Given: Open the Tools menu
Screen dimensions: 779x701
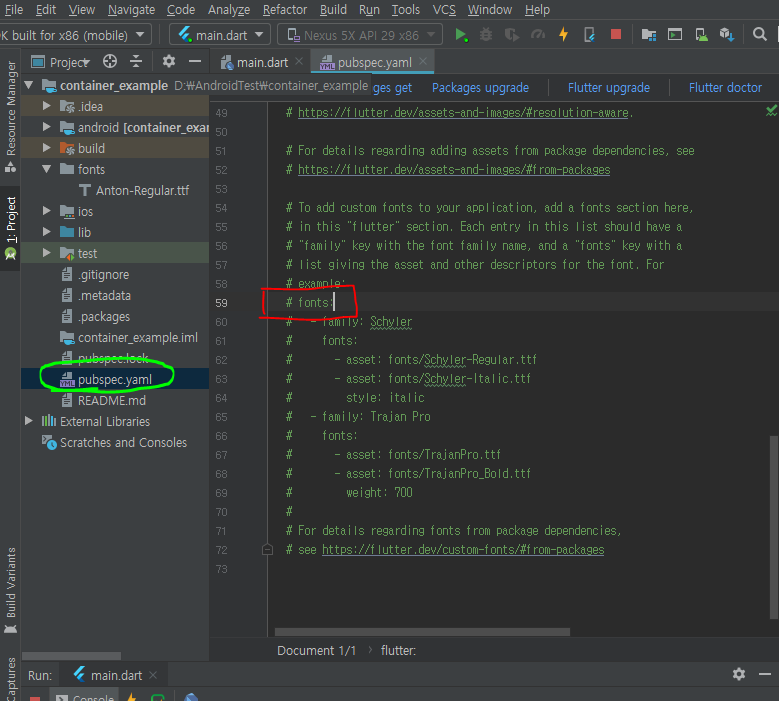Looking at the screenshot, I should tap(405, 9).
